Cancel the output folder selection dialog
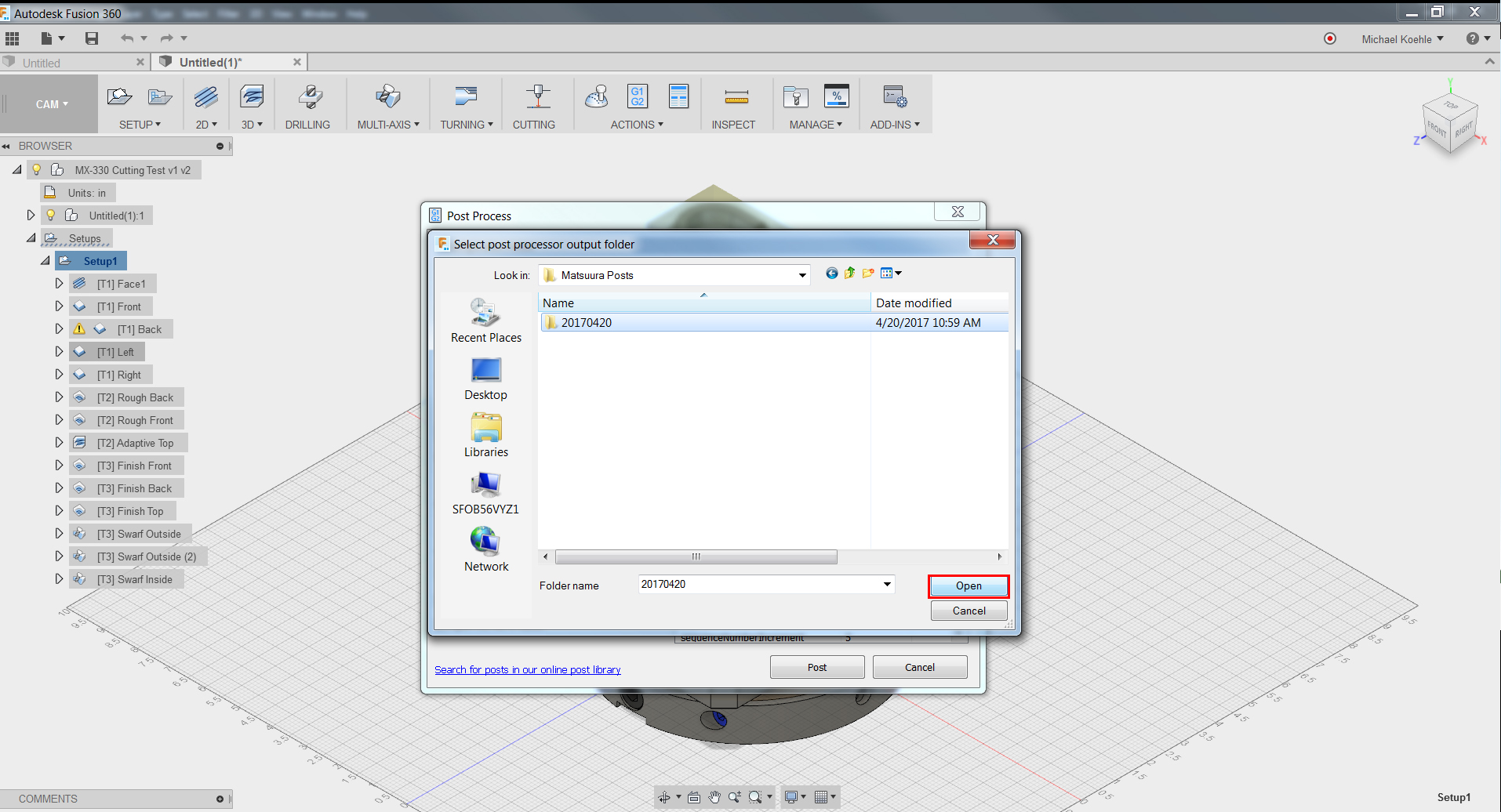The width and height of the screenshot is (1501, 812). (x=969, y=611)
